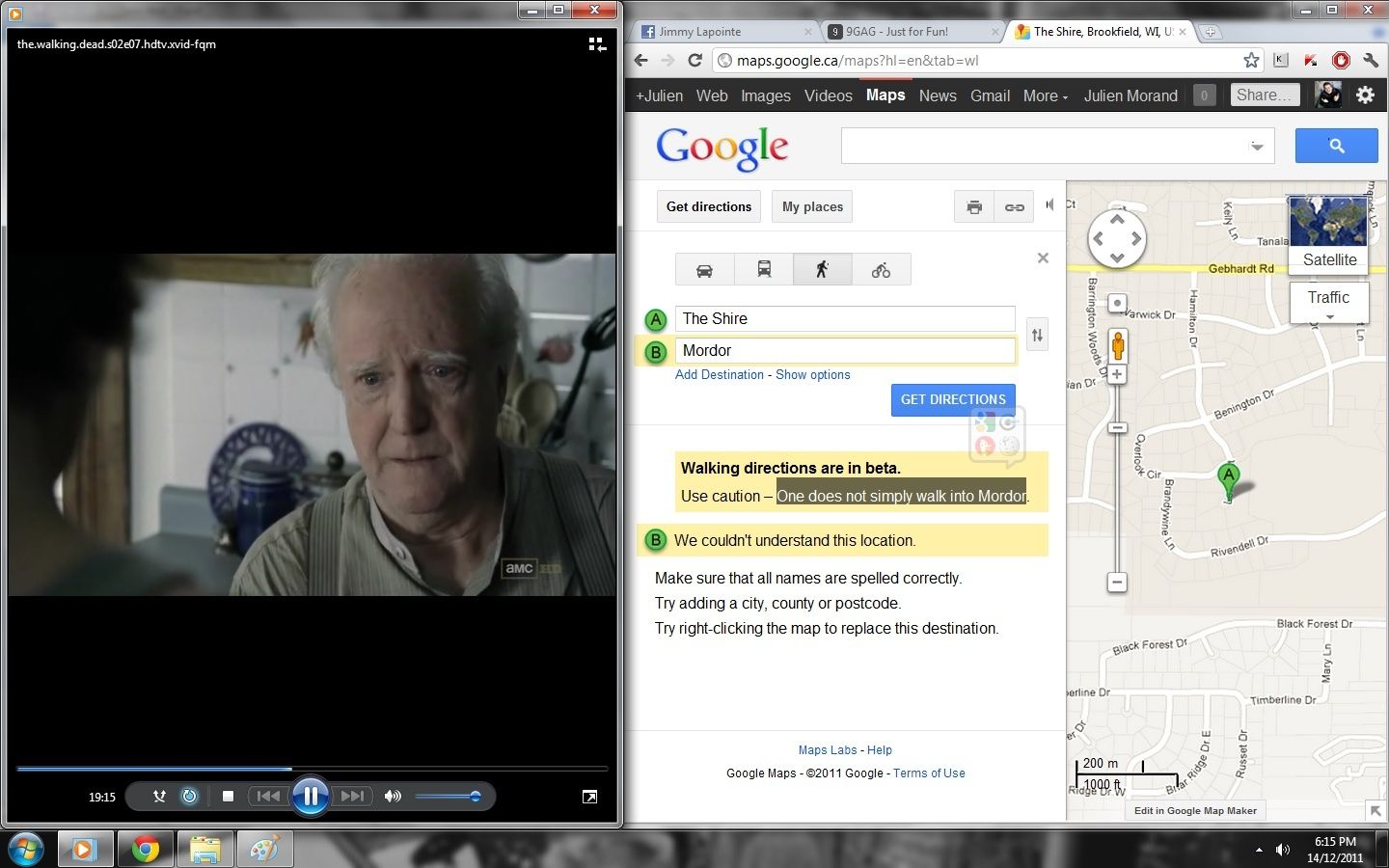Viewport: 1389px width, 868px height.
Task: Click the Share box
Action: click(x=1265, y=95)
